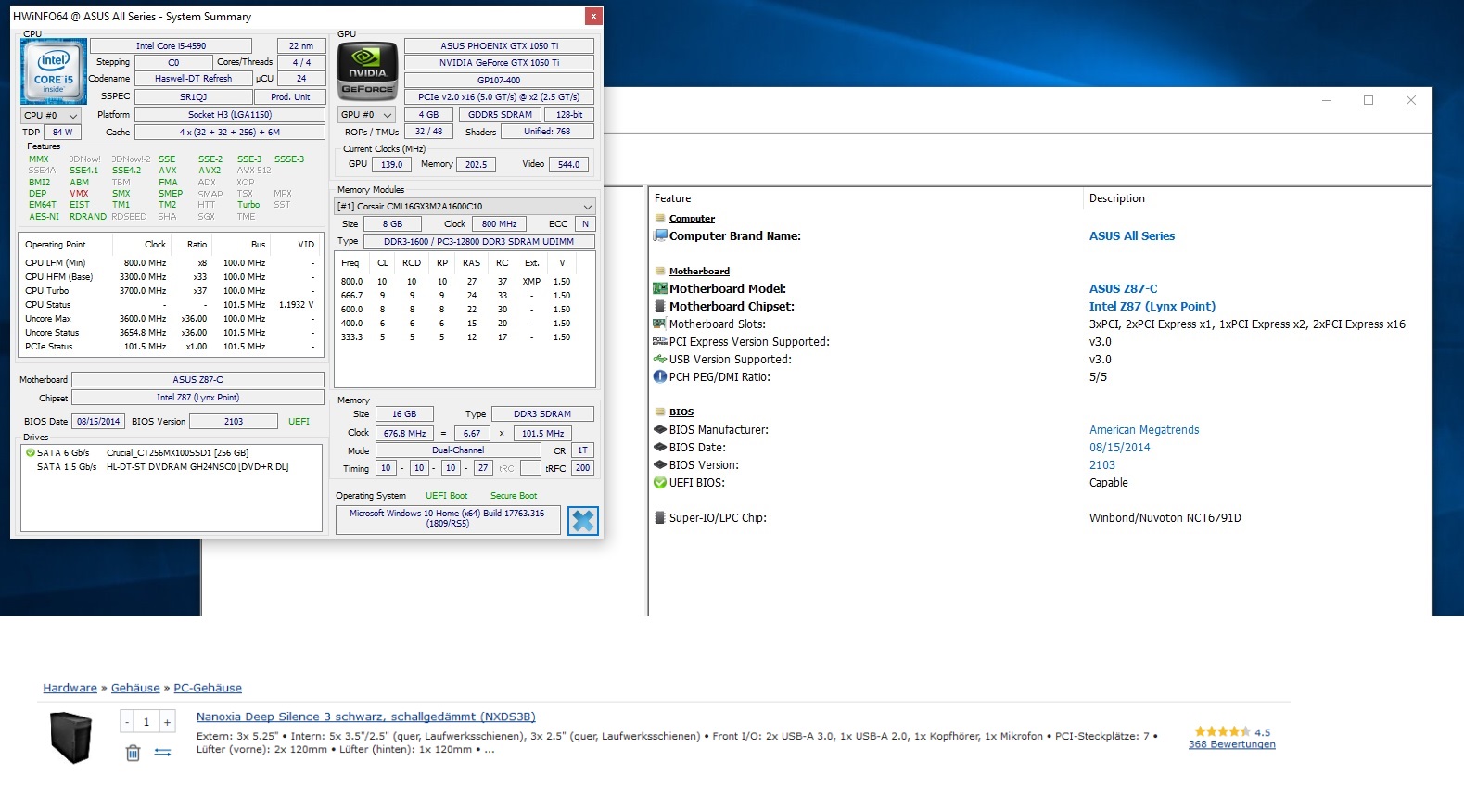Viewport: 1464px width, 812px height.
Task: Click the BIOS section folder icon
Action: (x=660, y=412)
